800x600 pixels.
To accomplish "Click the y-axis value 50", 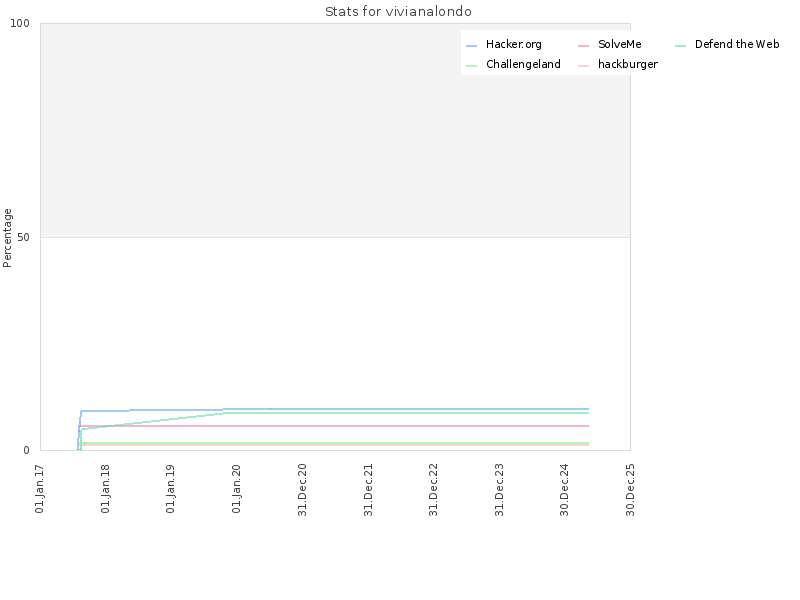I will pos(23,237).
